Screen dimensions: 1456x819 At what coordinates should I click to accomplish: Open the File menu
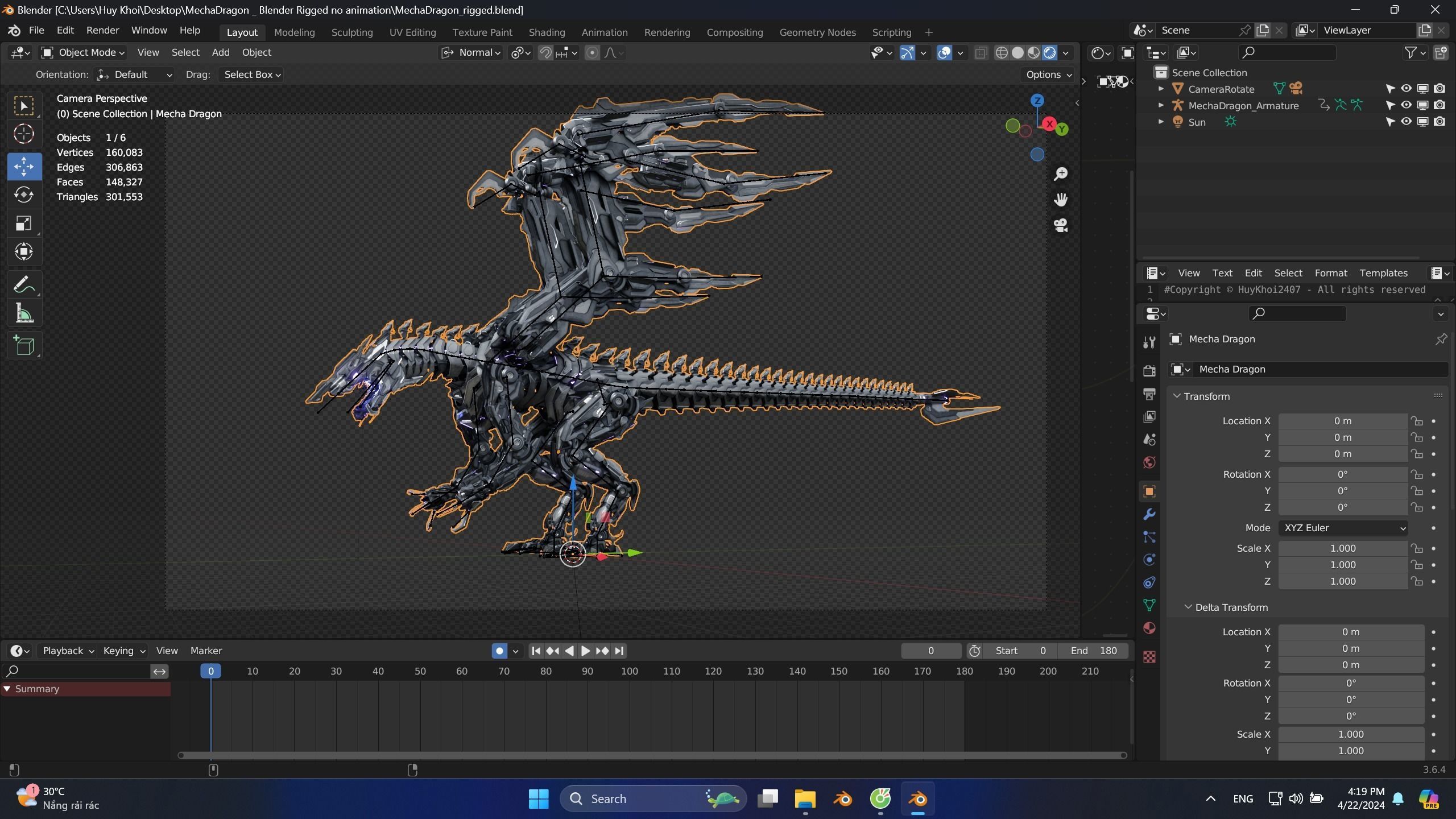36,30
